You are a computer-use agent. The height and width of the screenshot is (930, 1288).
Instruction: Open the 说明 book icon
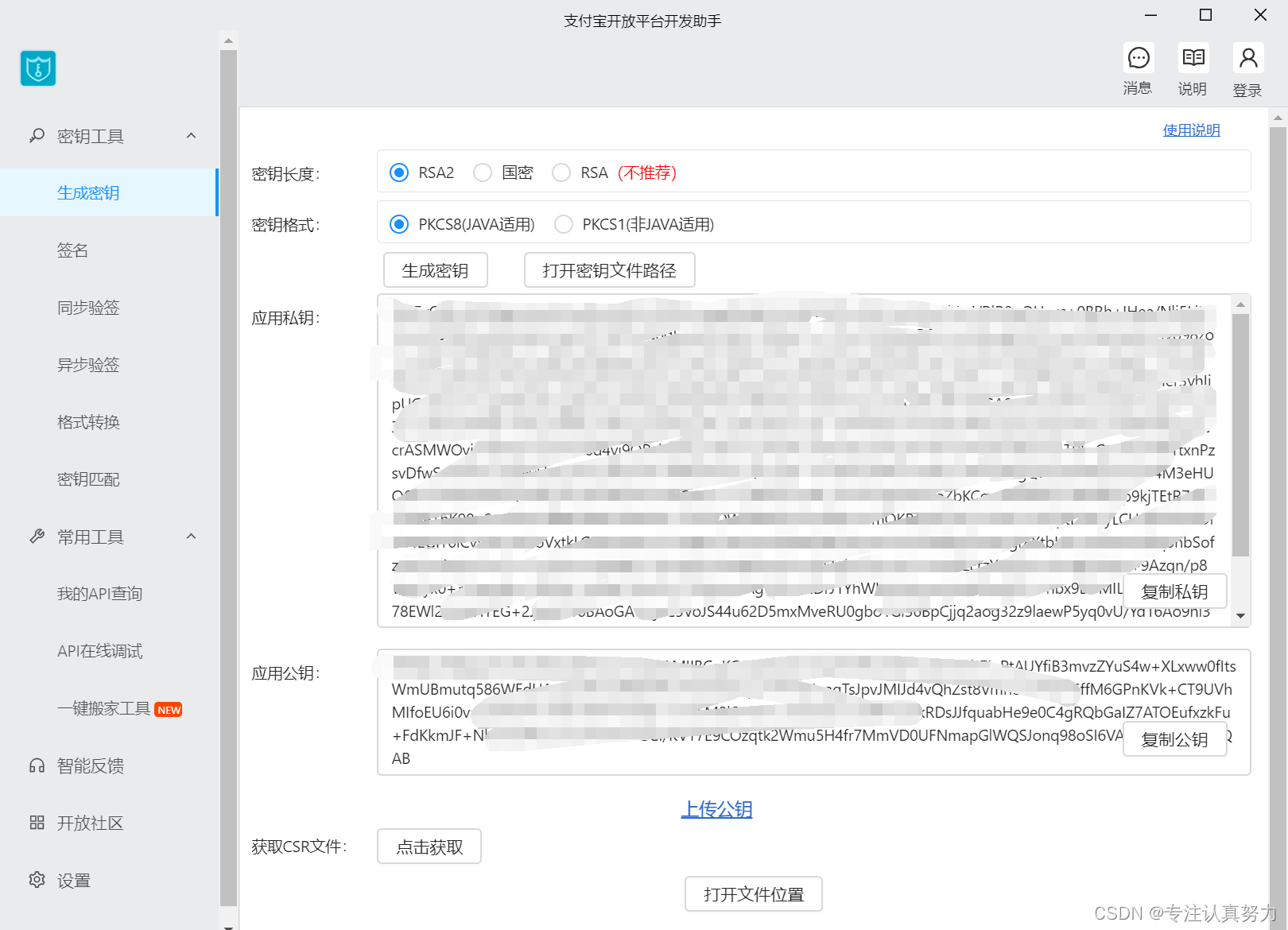pyautogui.click(x=1193, y=58)
